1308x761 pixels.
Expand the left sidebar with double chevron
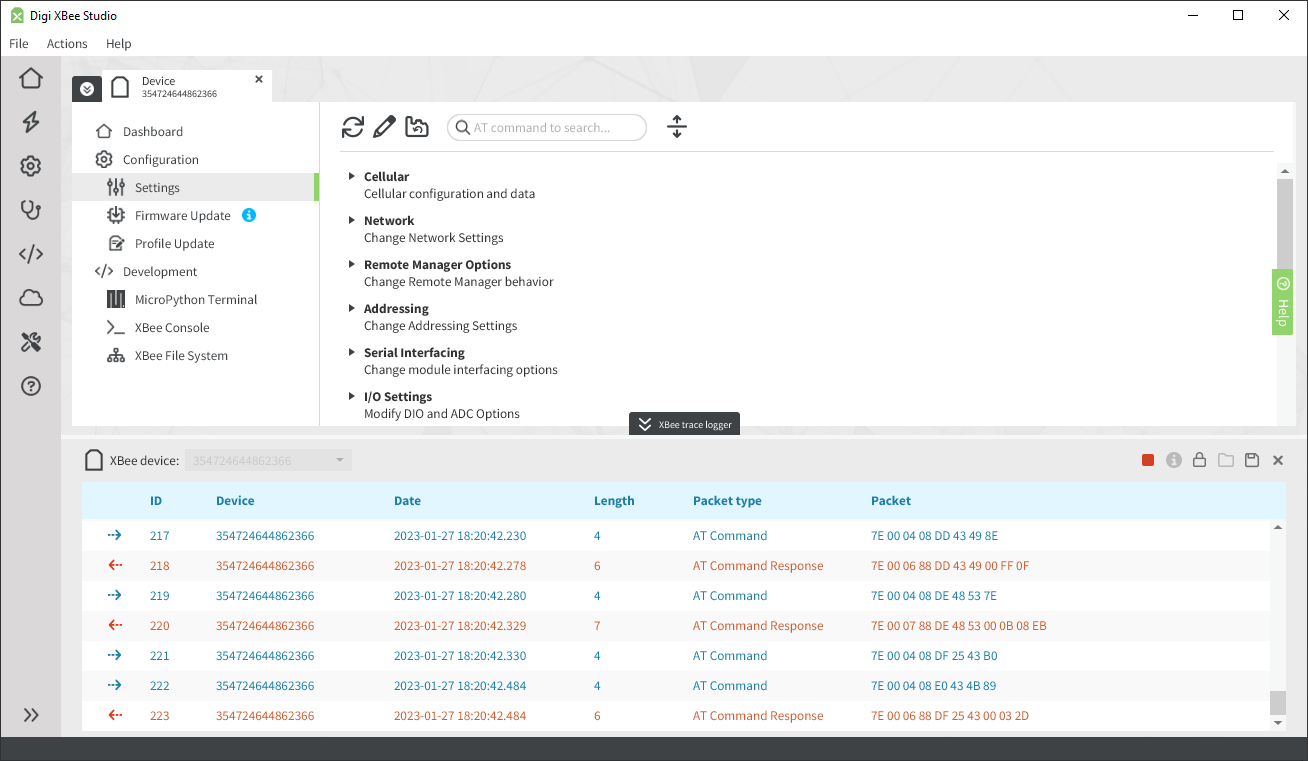click(31, 715)
